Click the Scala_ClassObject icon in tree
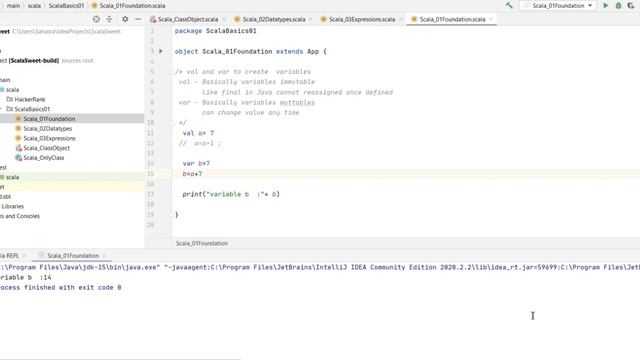The image size is (640, 360). point(18,148)
